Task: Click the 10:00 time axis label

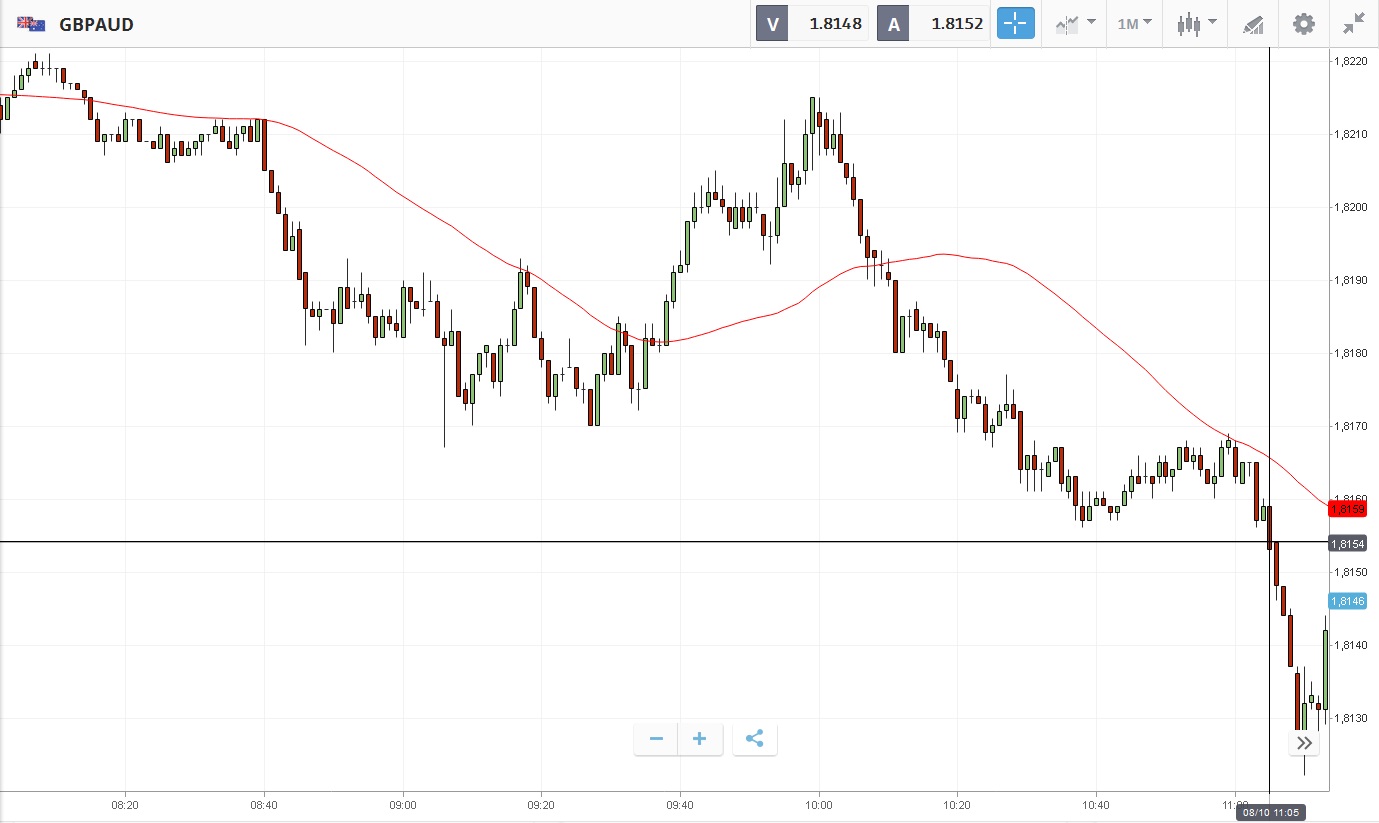Action: tap(819, 804)
